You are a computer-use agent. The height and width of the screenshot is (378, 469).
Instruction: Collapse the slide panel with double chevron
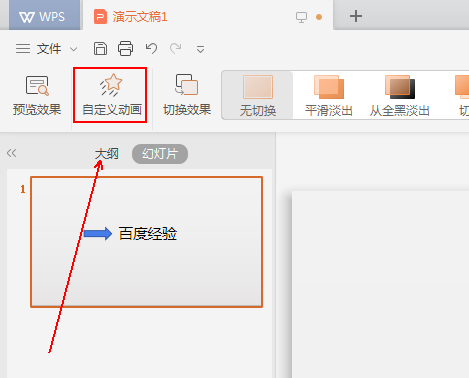point(11,153)
